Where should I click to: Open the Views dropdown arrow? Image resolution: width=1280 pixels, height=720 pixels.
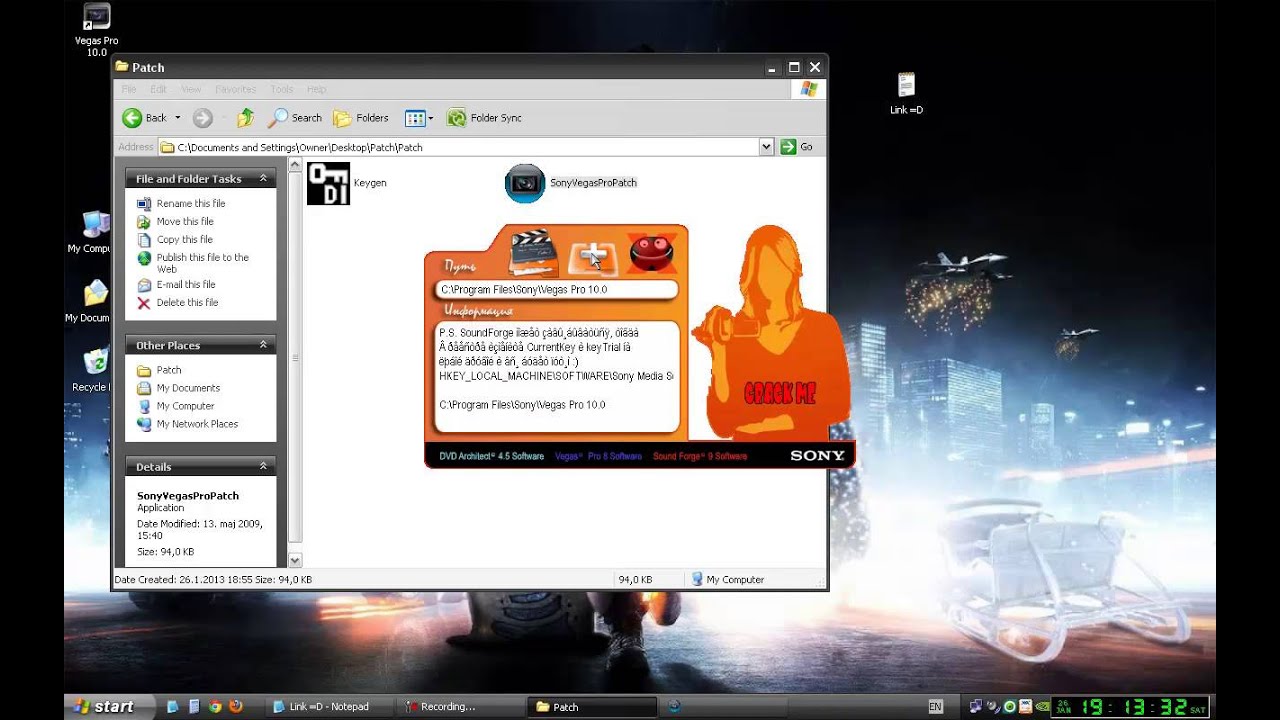pos(431,118)
